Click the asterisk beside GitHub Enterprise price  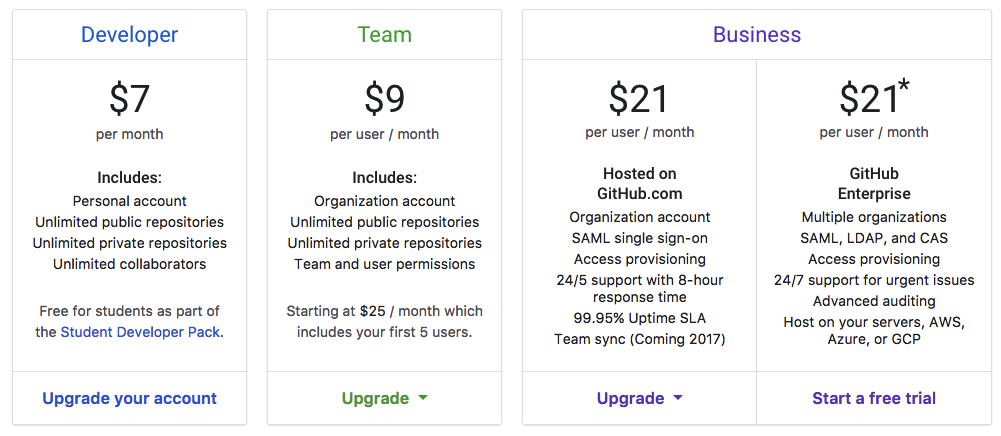point(904,86)
